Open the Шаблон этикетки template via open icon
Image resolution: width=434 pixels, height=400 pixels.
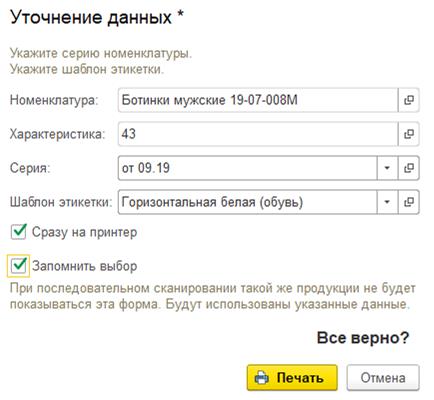(x=409, y=202)
